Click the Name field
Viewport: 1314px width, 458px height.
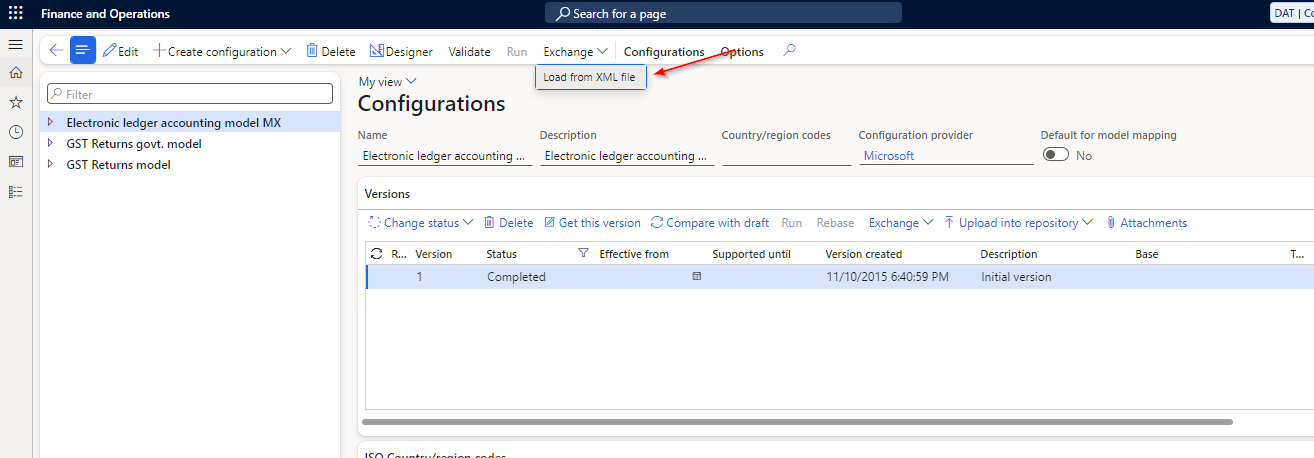tap(445, 155)
